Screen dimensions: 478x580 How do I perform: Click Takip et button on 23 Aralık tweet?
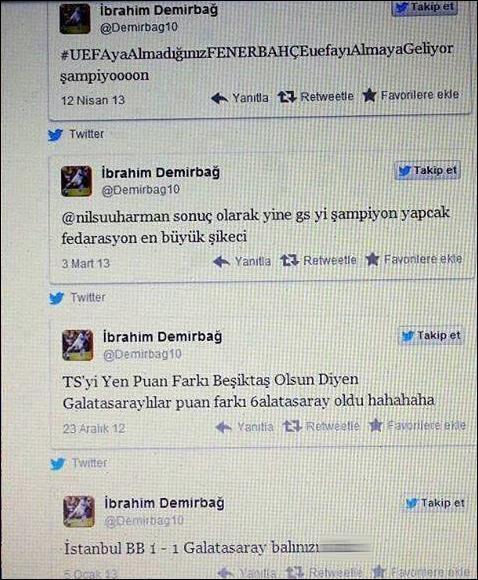click(x=431, y=336)
